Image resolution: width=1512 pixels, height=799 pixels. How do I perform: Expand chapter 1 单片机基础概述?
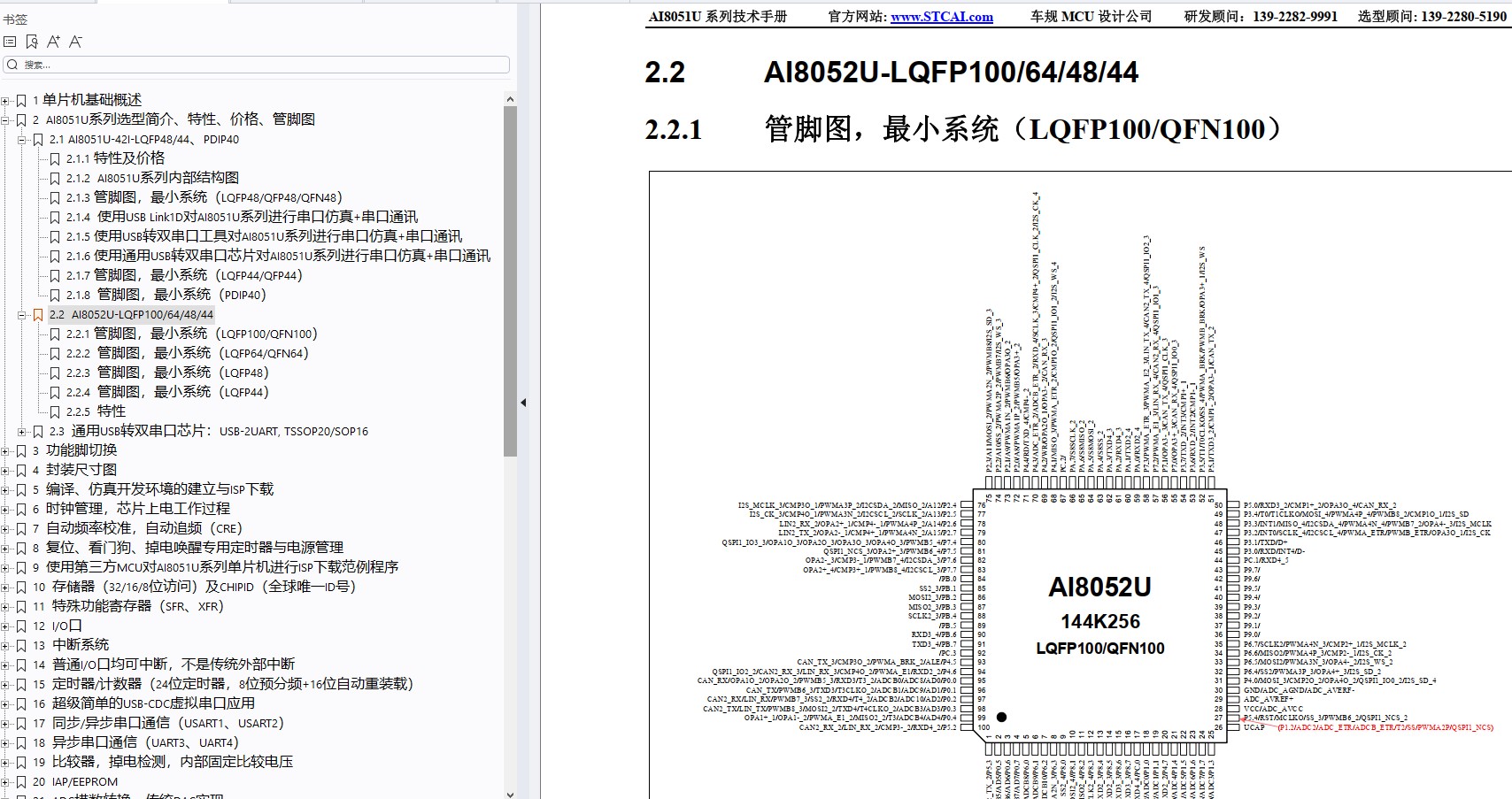pos(5,100)
